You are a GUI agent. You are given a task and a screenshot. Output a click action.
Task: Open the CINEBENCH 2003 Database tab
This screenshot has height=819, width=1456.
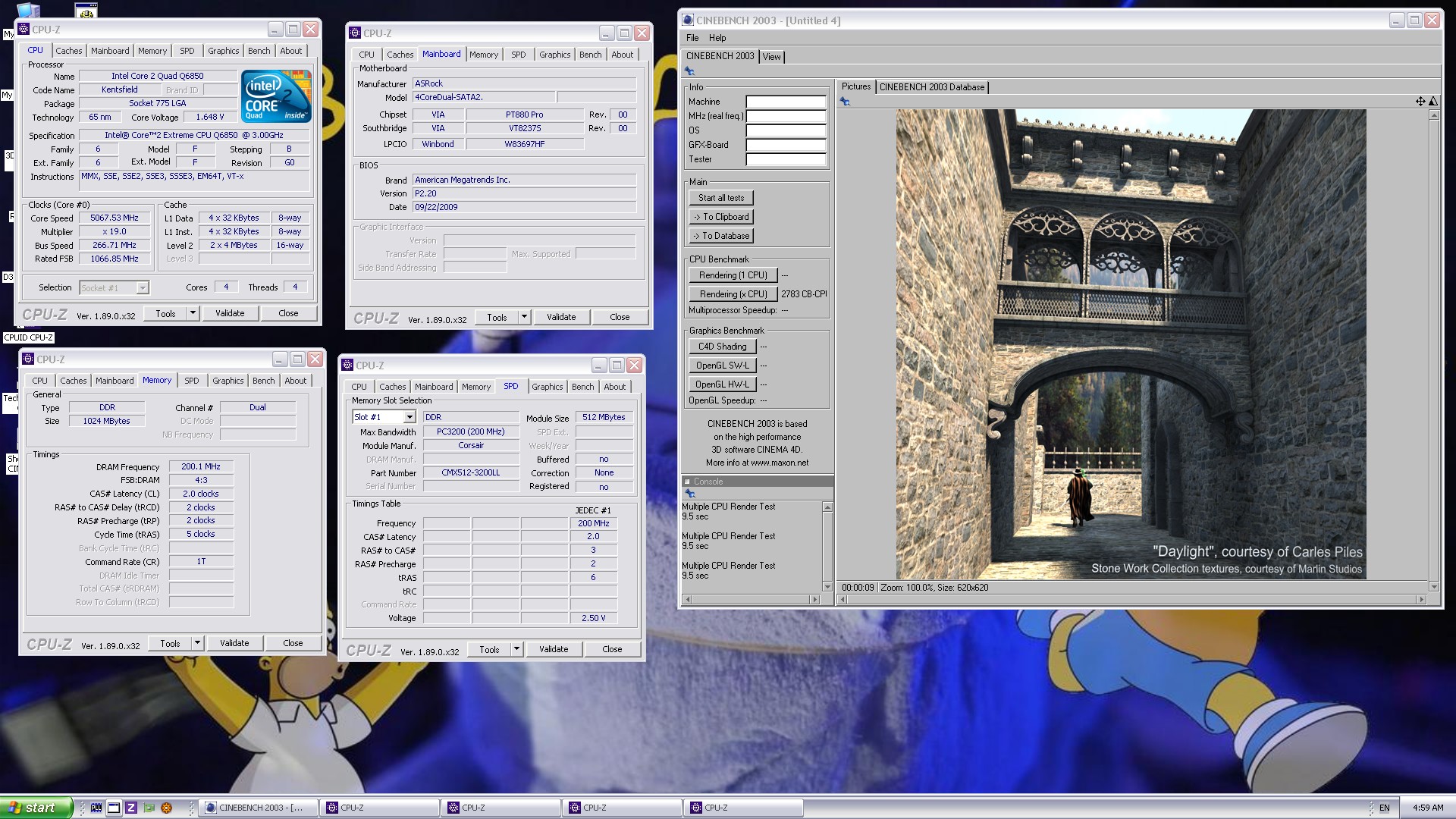pyautogui.click(x=932, y=87)
